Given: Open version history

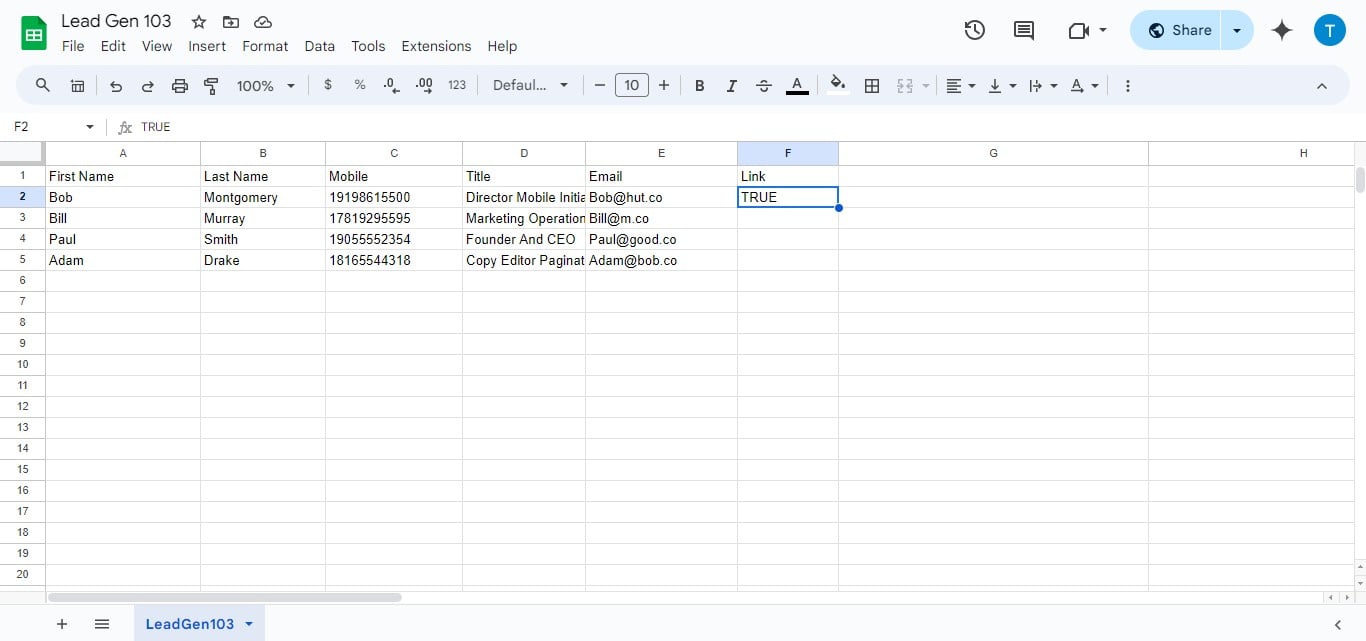Looking at the screenshot, I should [x=974, y=30].
